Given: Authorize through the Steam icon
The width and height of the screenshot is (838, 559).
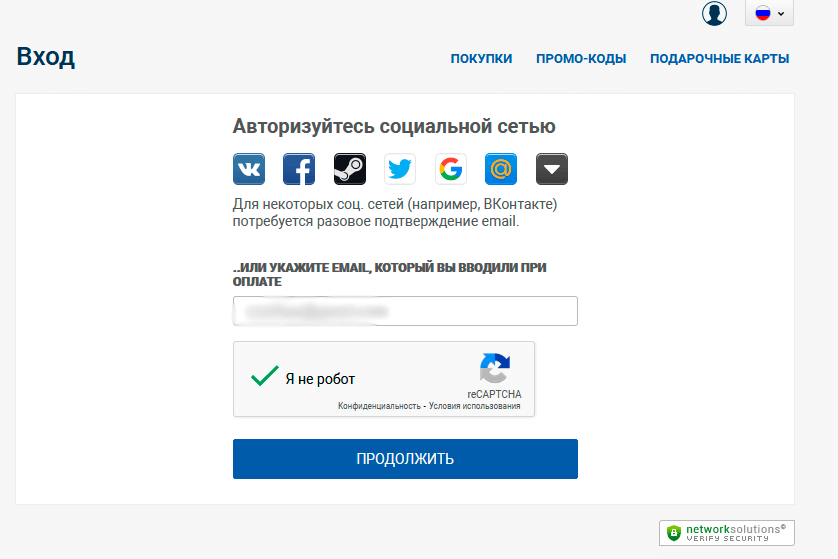Looking at the screenshot, I should 350,169.
